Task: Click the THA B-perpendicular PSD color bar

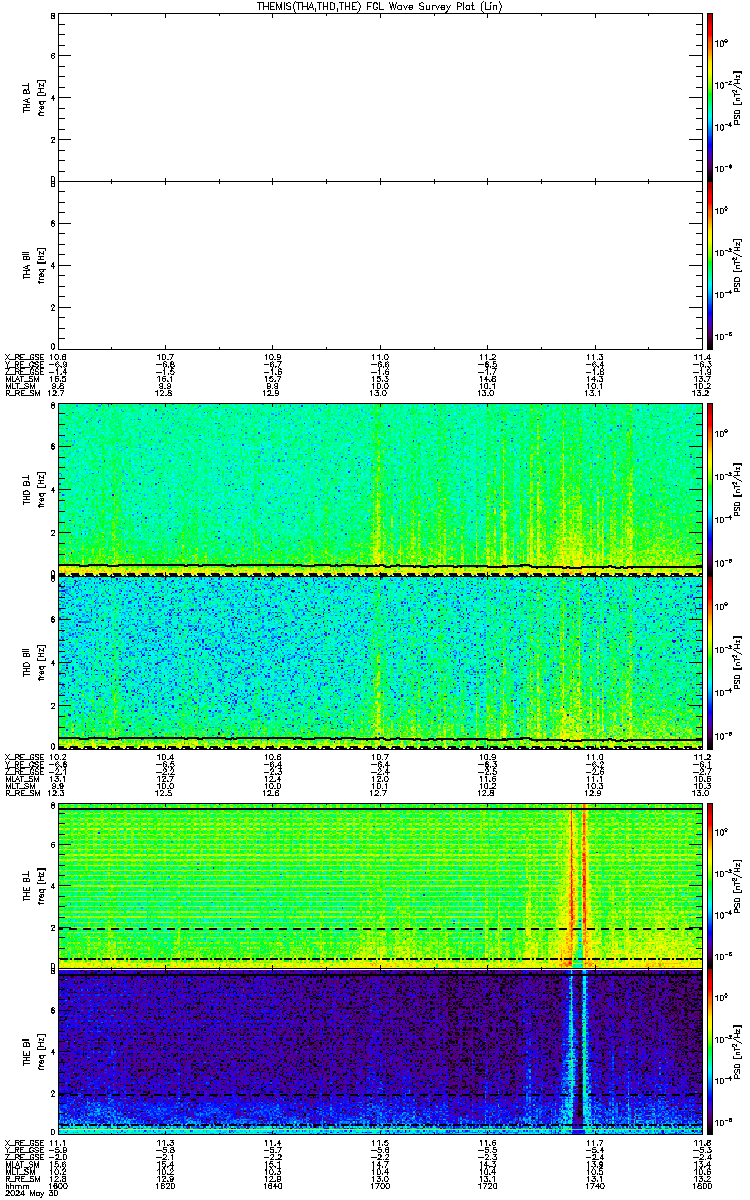Action: click(x=710, y=96)
